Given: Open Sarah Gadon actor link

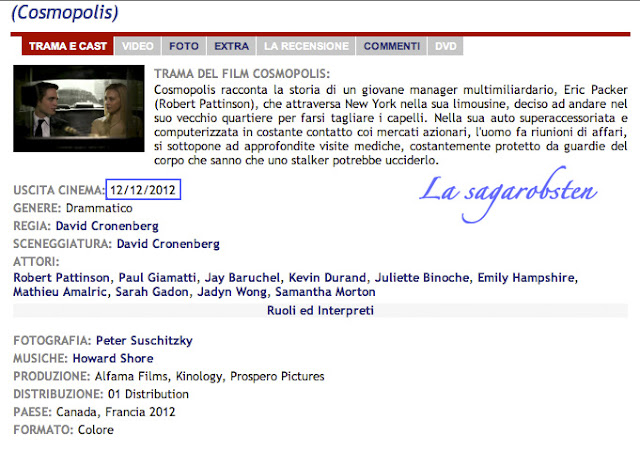Looking at the screenshot, I should click(152, 292).
